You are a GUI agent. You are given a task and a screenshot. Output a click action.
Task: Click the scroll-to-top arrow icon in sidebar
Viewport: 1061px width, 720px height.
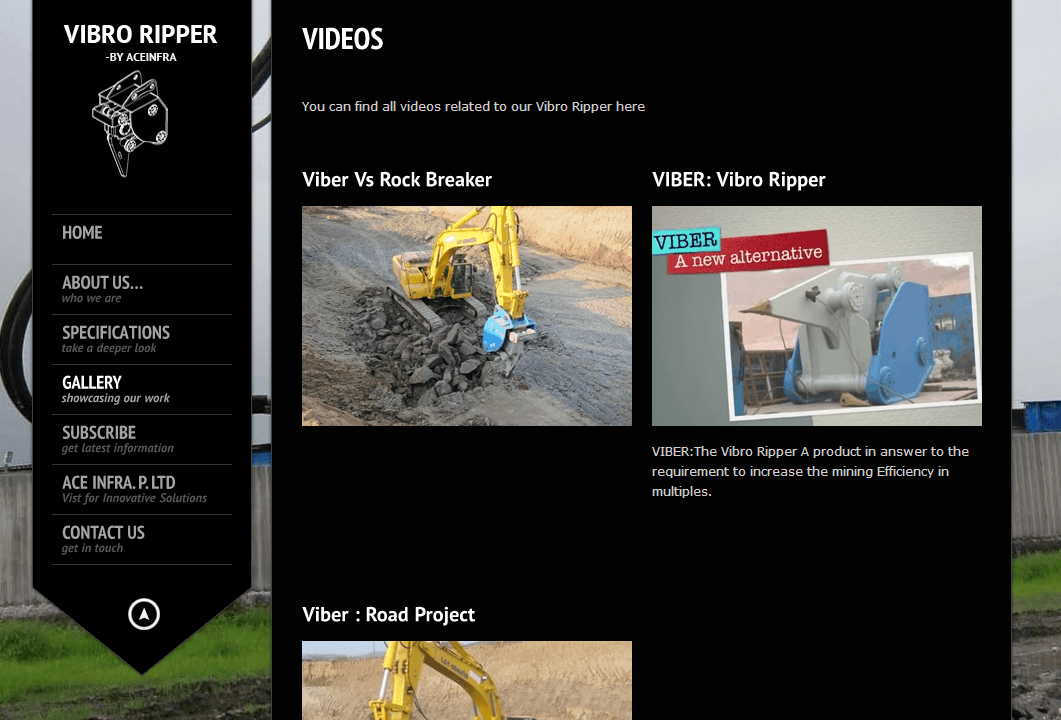(144, 614)
